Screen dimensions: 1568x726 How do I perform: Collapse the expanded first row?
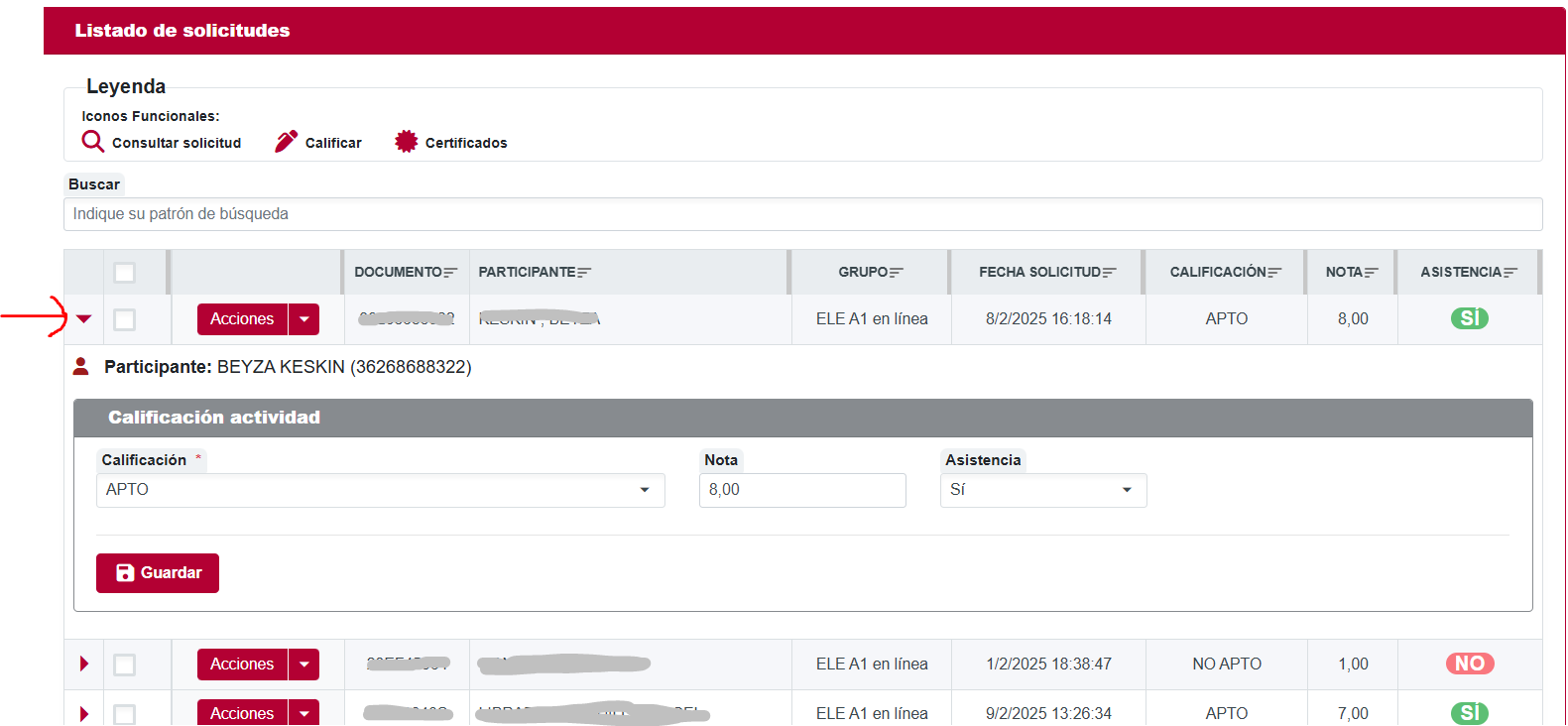point(84,319)
